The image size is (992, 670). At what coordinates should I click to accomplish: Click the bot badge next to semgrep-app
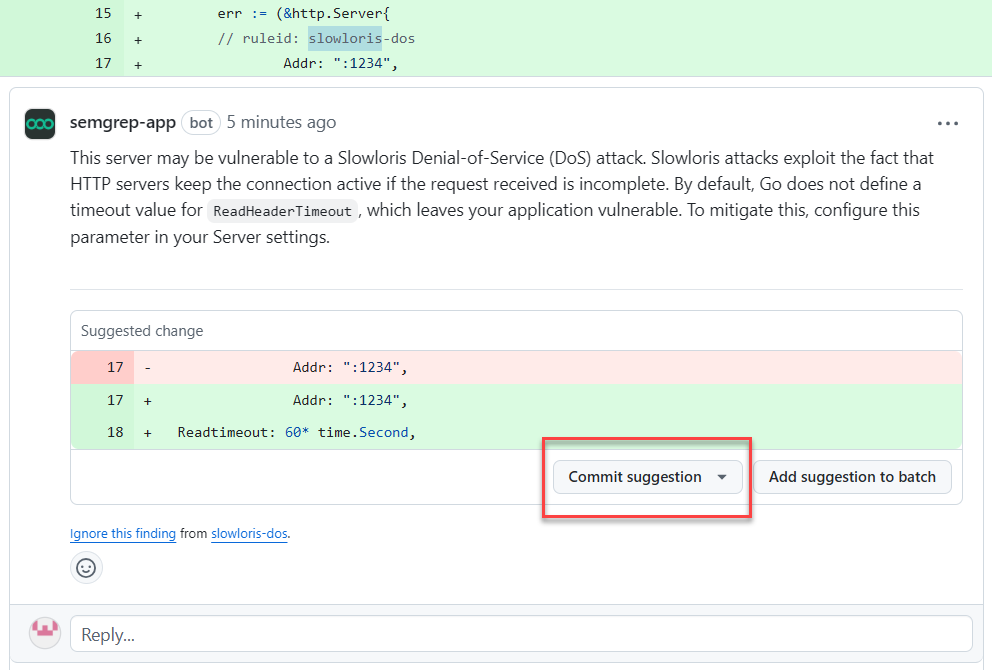[x=200, y=122]
